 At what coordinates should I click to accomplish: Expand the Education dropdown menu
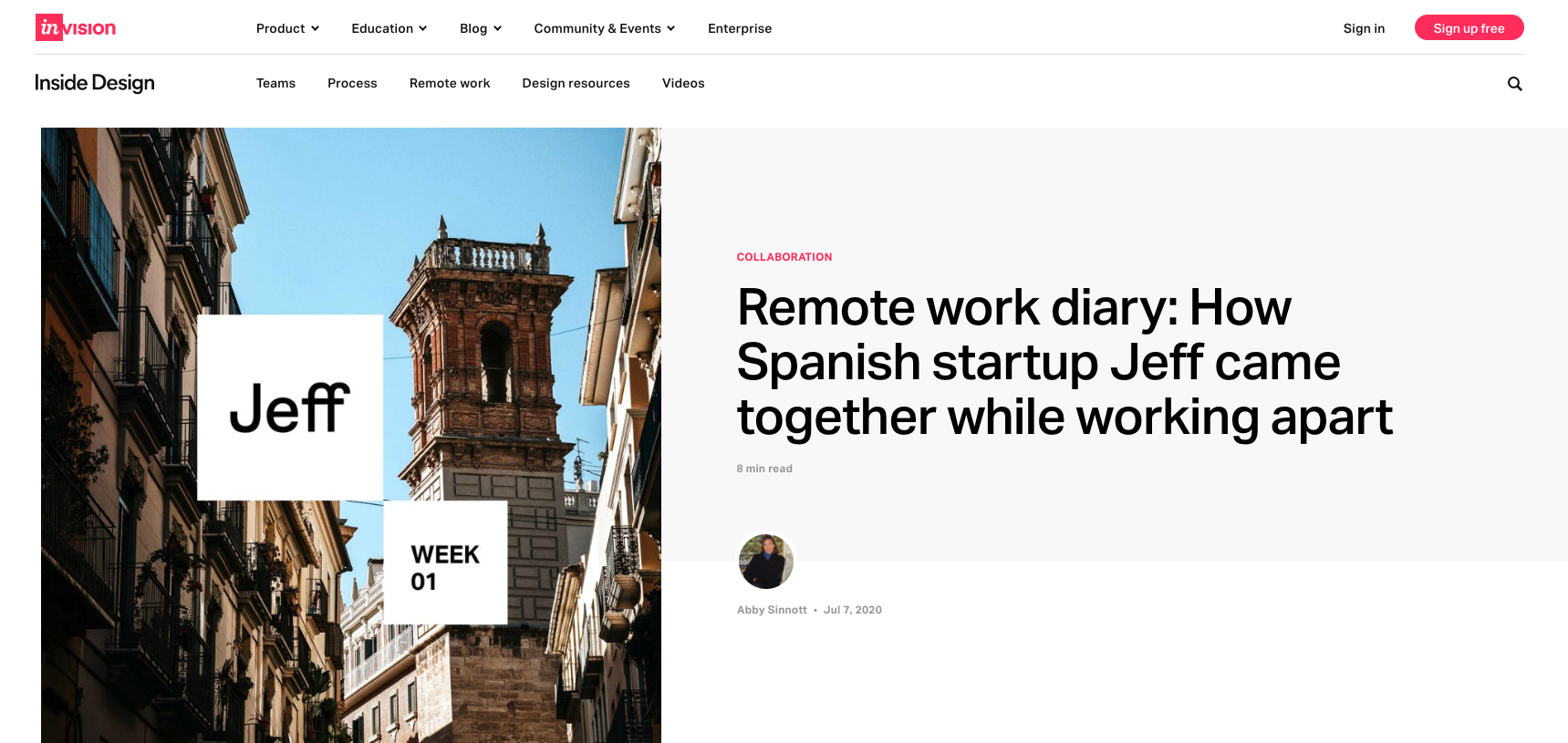point(389,28)
